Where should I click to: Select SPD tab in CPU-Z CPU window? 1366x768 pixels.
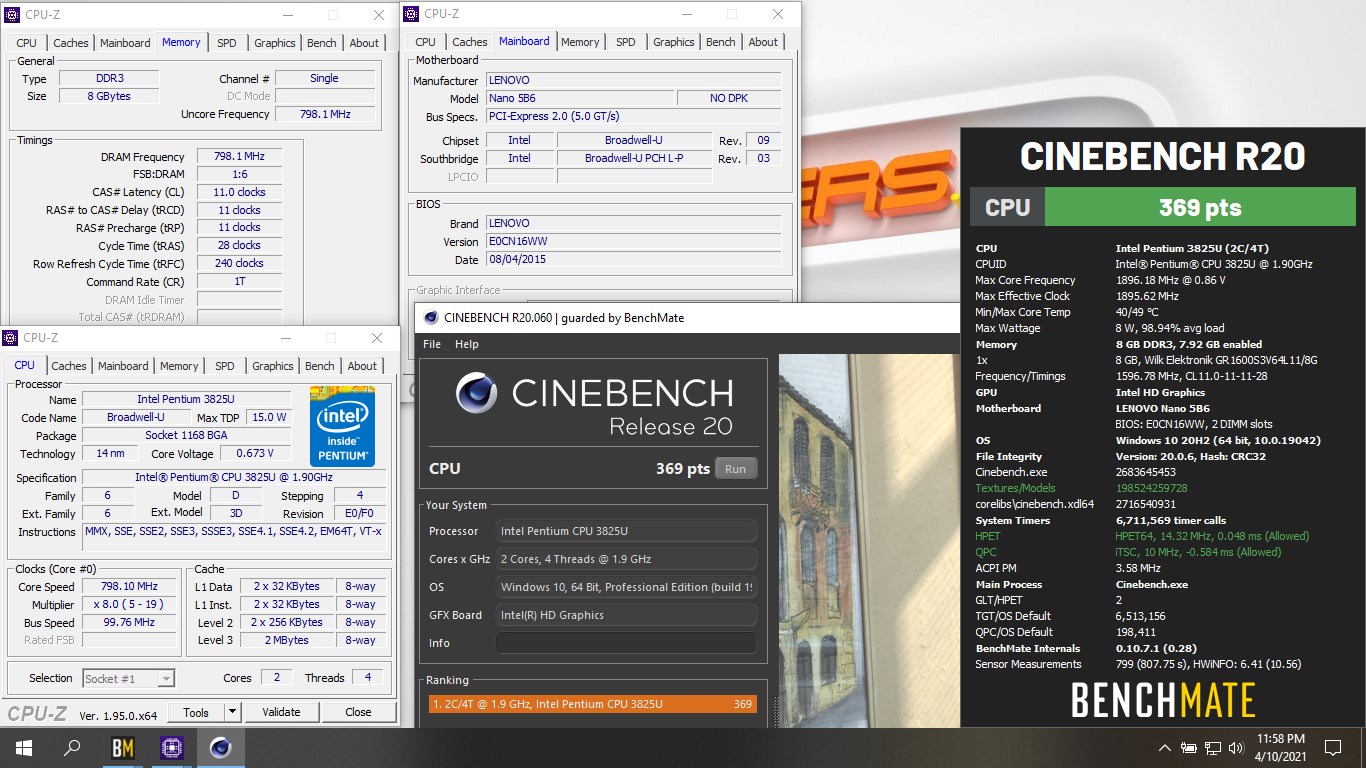coord(225,366)
